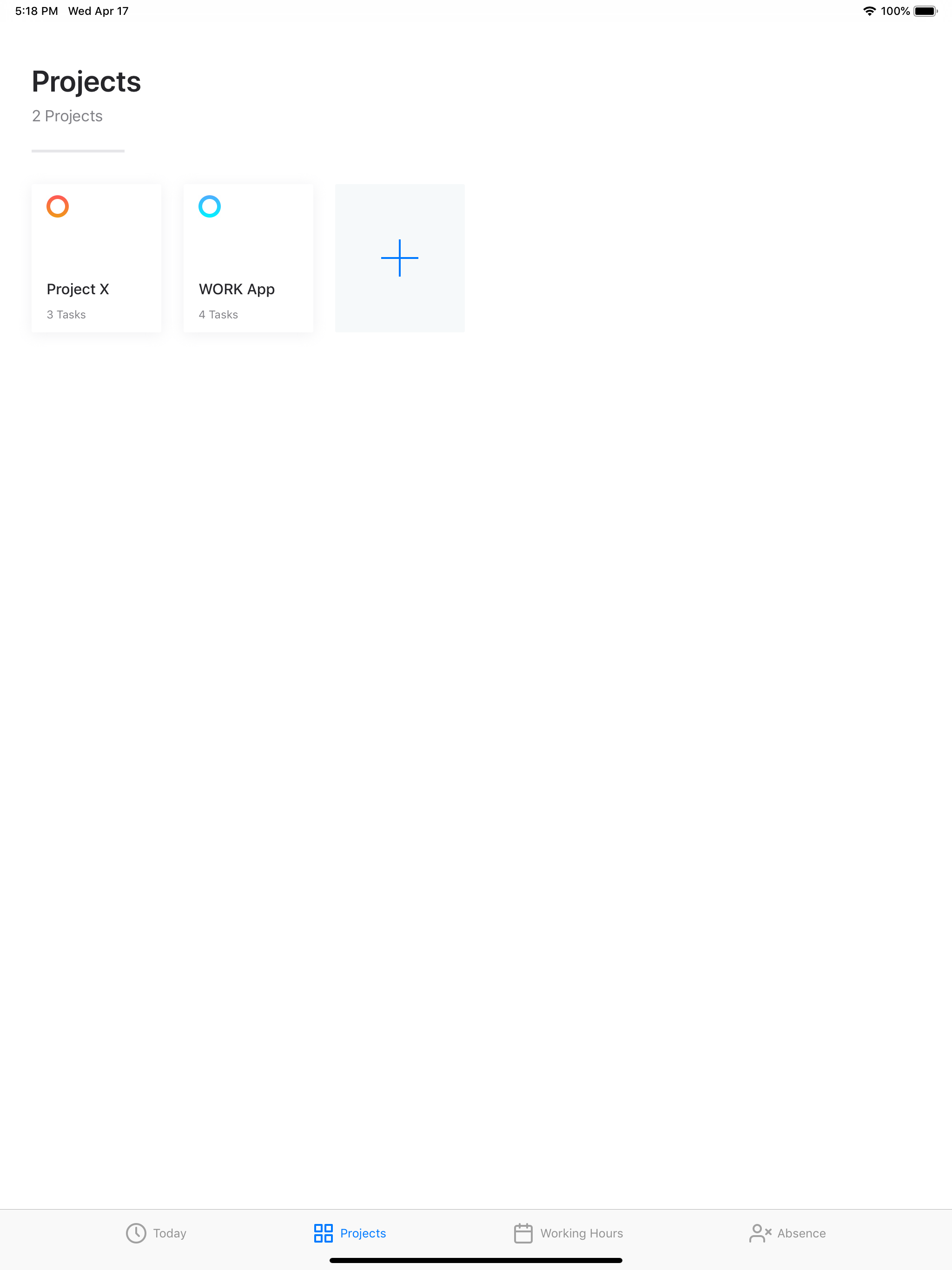Click the "2 Projects" subtitle
Screen dimensions: 952x1270
click(x=67, y=116)
